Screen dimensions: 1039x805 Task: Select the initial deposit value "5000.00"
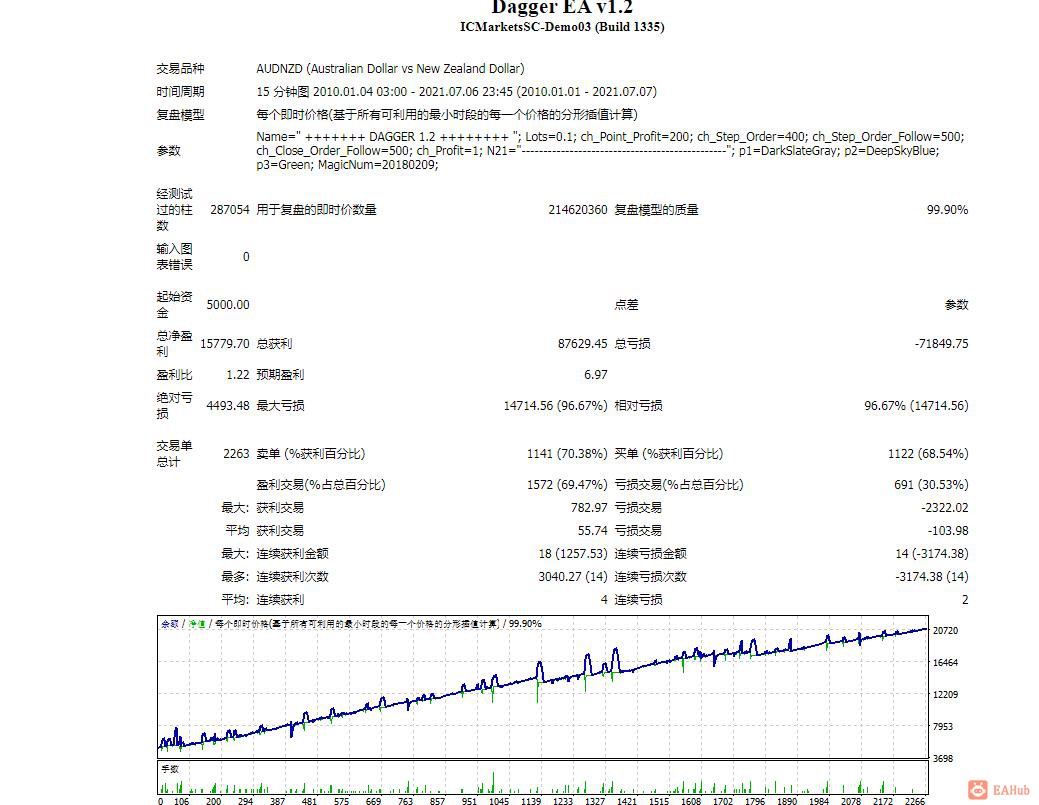pos(228,304)
